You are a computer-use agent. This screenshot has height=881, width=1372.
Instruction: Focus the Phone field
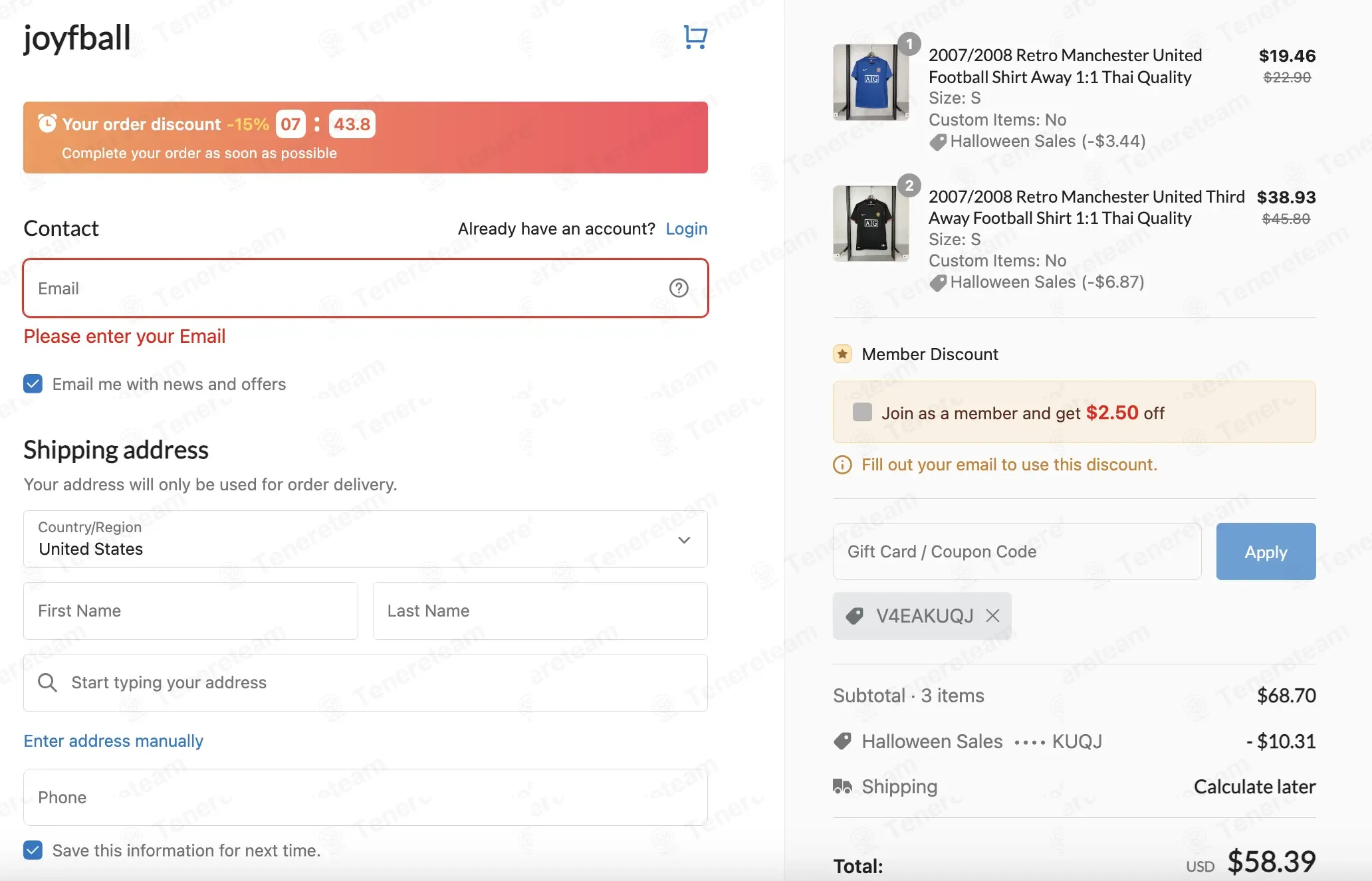tap(366, 797)
